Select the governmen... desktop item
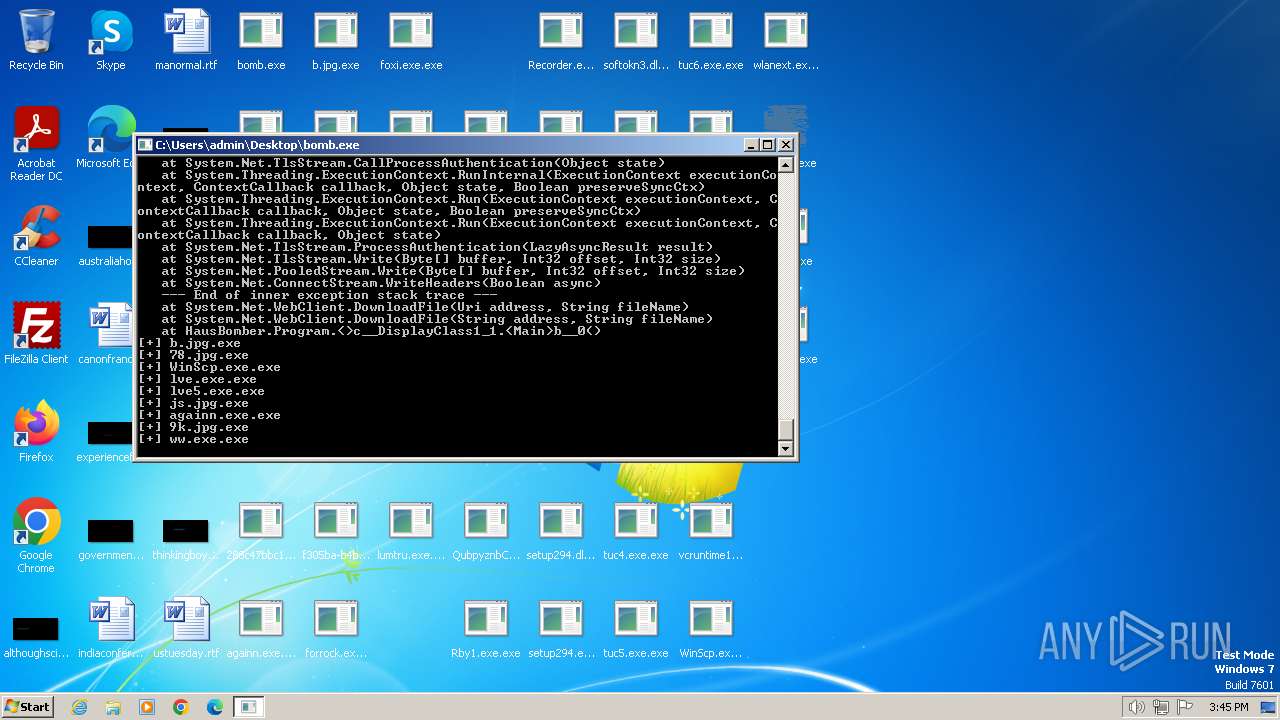The height and width of the screenshot is (720, 1280). click(111, 538)
